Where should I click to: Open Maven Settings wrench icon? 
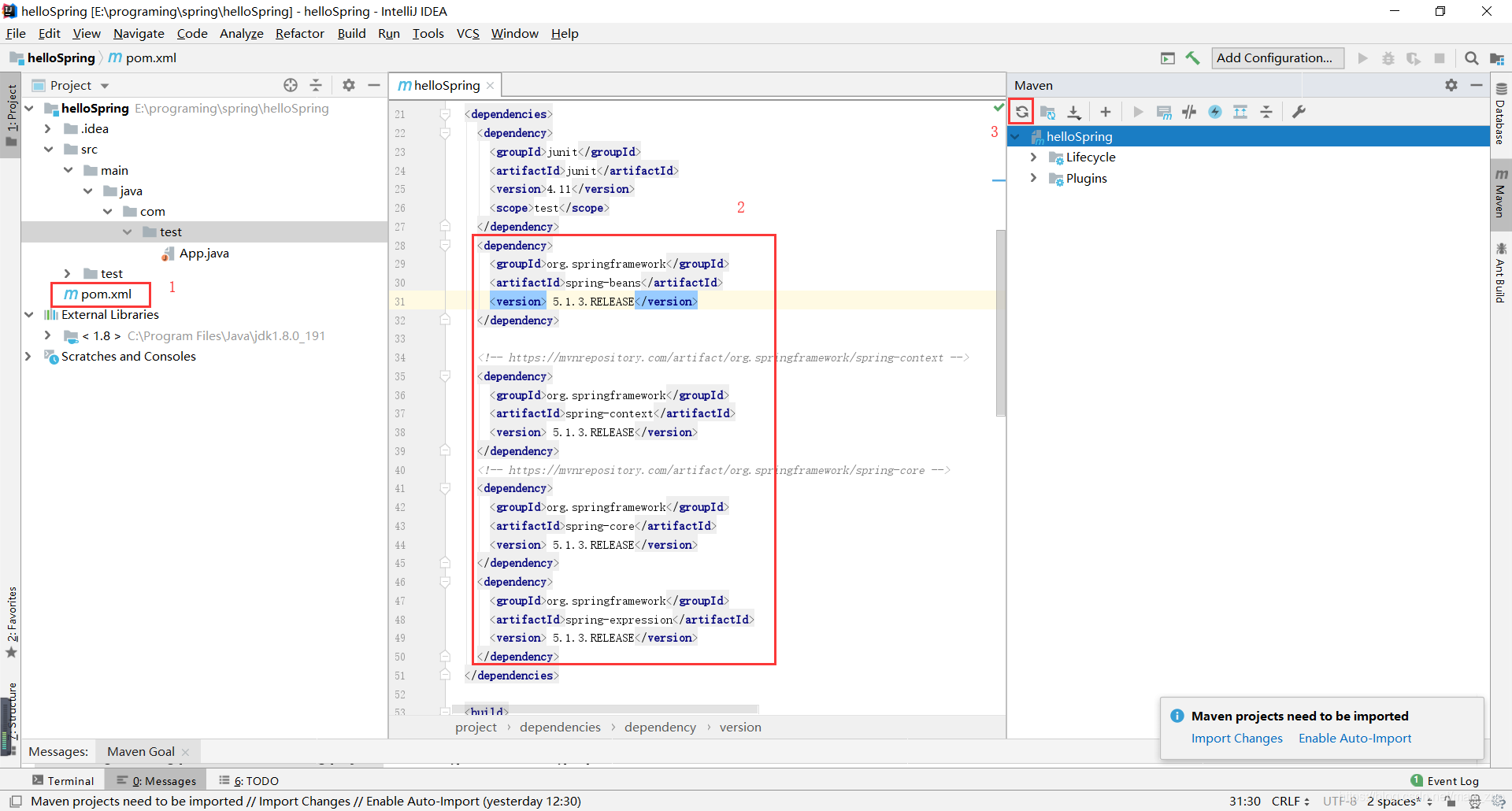click(x=1299, y=112)
